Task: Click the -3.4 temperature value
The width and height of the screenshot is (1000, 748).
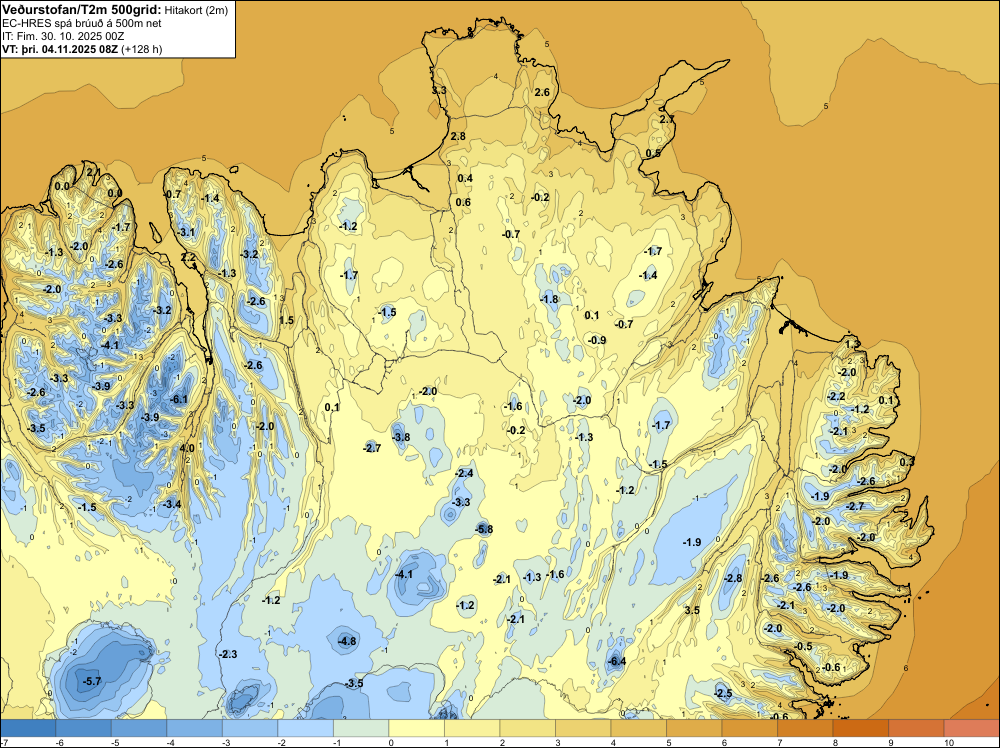Action: (x=172, y=504)
